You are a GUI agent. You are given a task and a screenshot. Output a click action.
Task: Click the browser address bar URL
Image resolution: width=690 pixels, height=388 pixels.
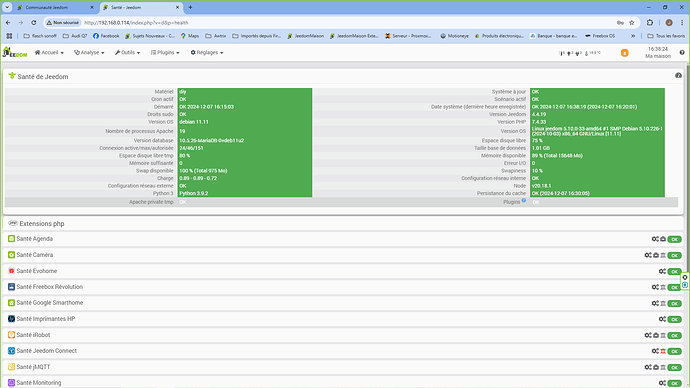(136, 22)
